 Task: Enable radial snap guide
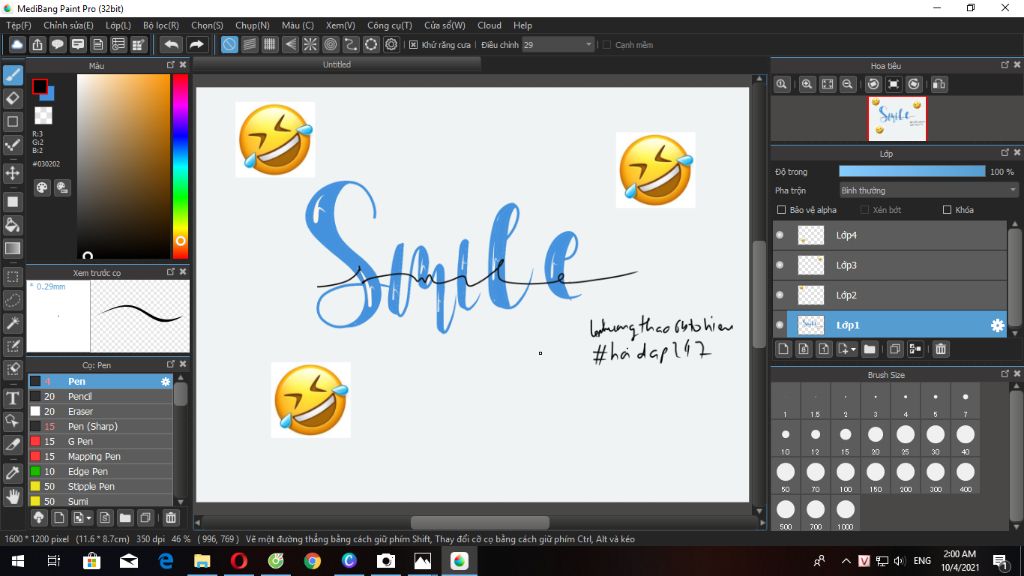pos(310,44)
